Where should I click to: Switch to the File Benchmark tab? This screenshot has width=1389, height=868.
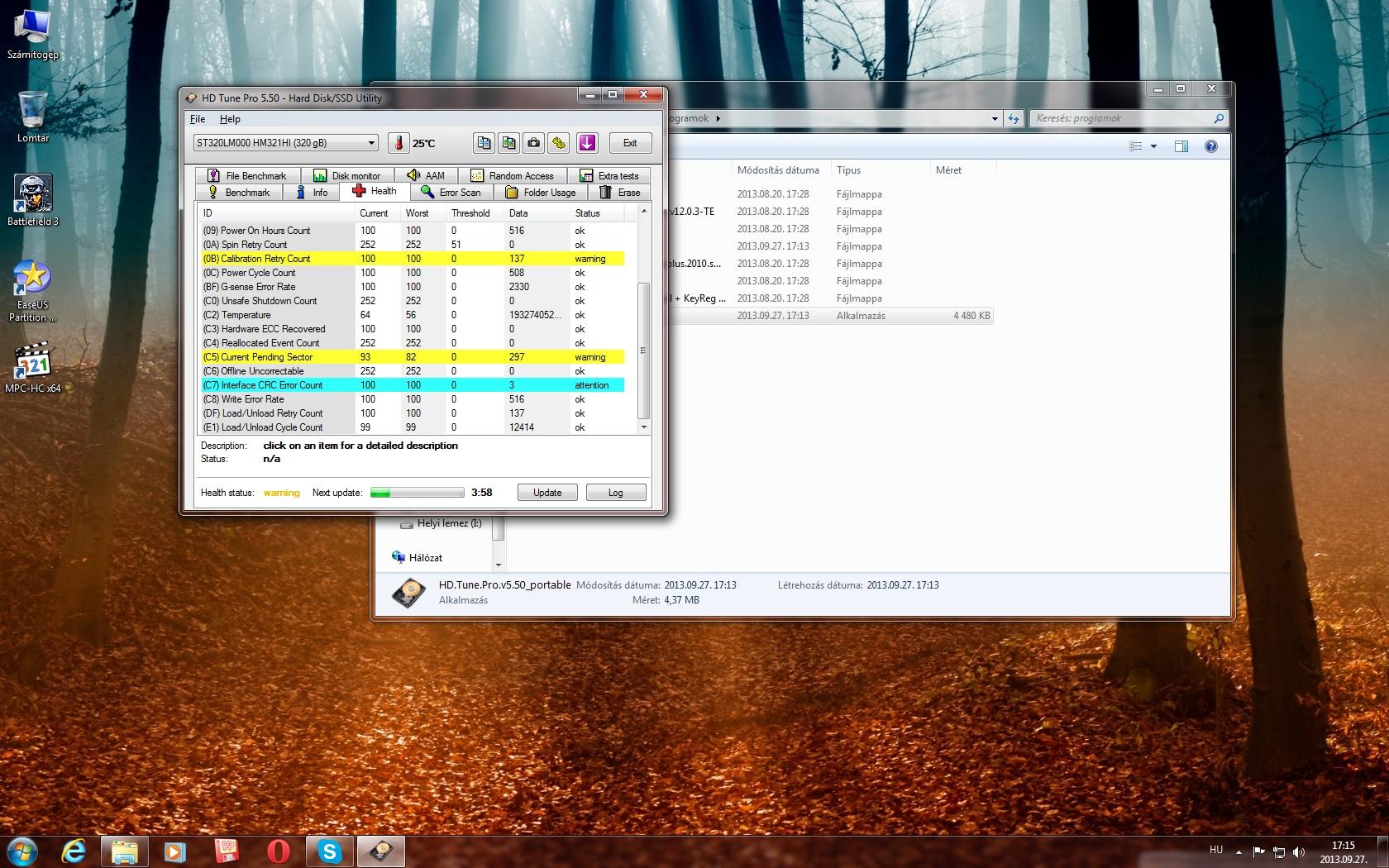[247, 175]
